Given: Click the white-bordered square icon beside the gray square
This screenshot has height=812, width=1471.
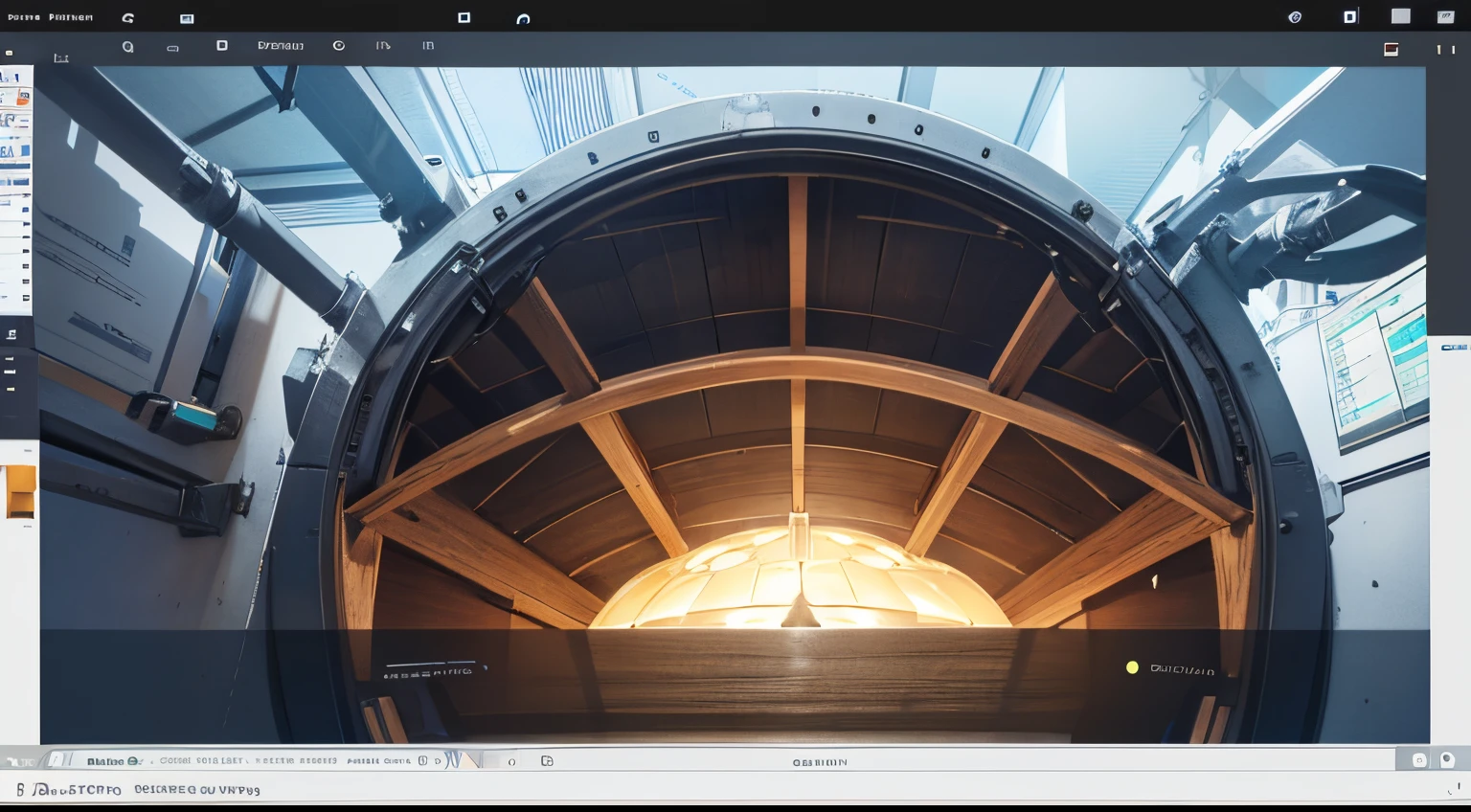Looking at the screenshot, I should pos(1350,16).
